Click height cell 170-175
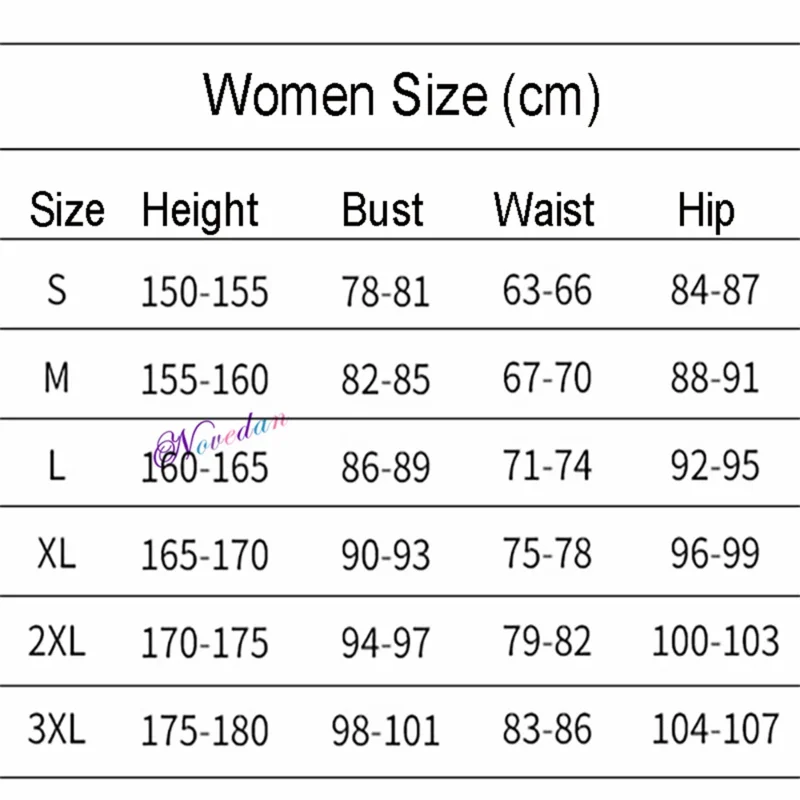This screenshot has height=800, width=800. (205, 643)
